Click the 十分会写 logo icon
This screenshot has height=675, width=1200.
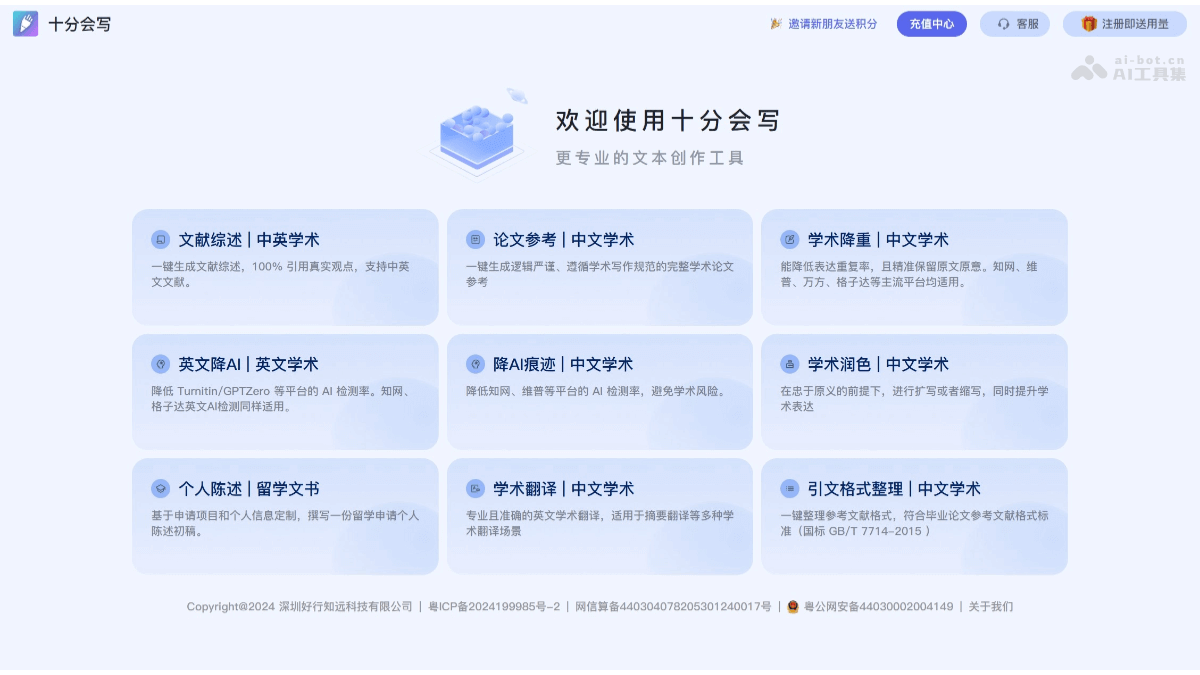pyautogui.click(x=24, y=22)
